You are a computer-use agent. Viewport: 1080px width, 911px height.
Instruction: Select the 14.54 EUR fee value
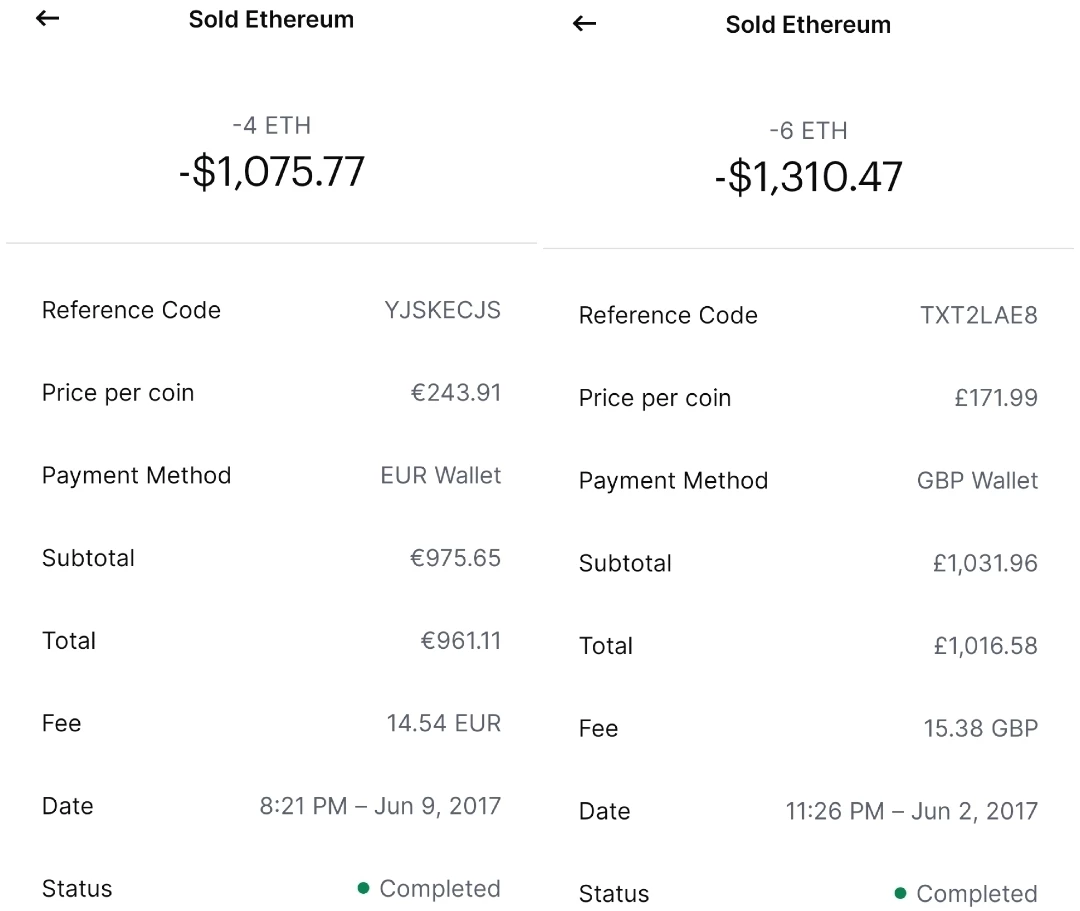(444, 724)
